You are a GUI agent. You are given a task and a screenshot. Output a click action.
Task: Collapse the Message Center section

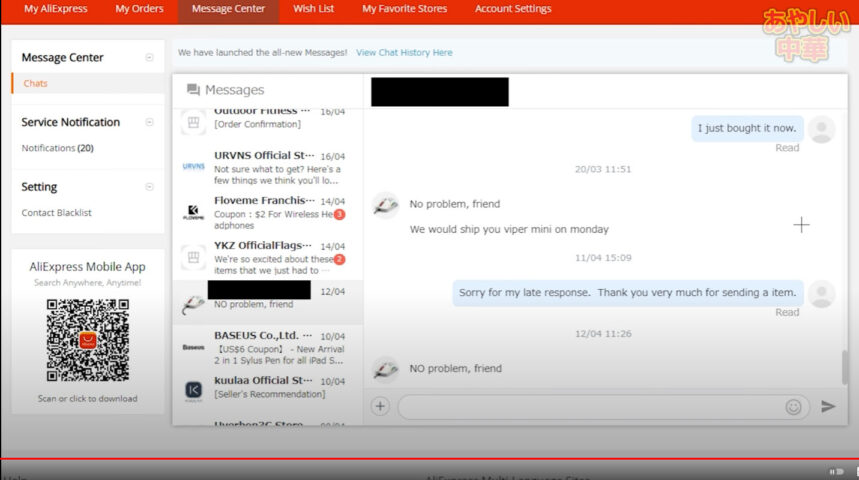click(x=149, y=58)
